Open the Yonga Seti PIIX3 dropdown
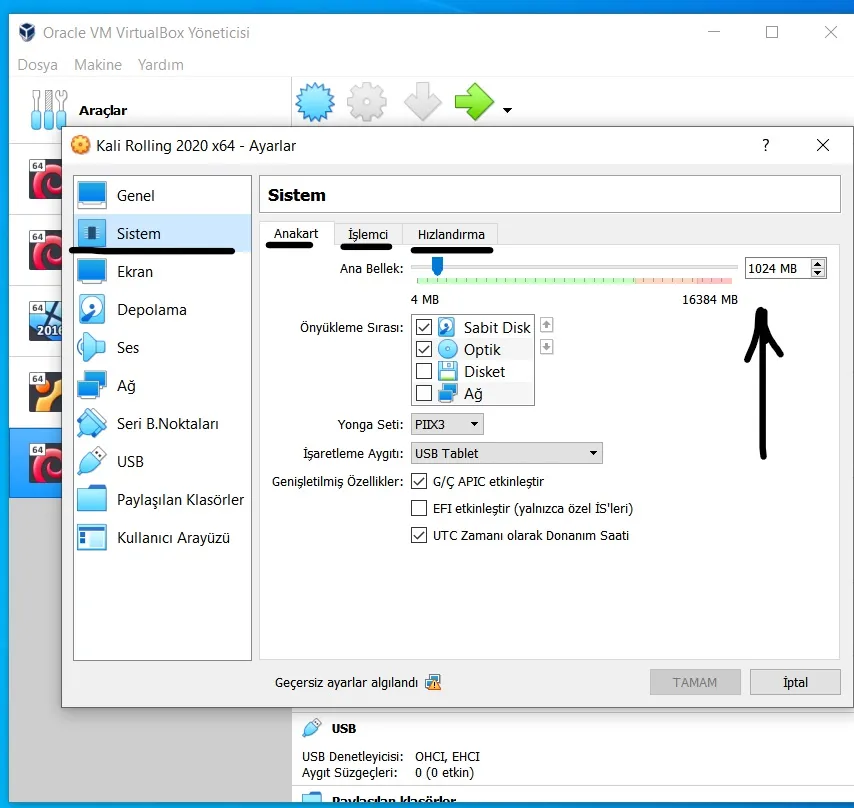854x808 pixels. pos(447,424)
